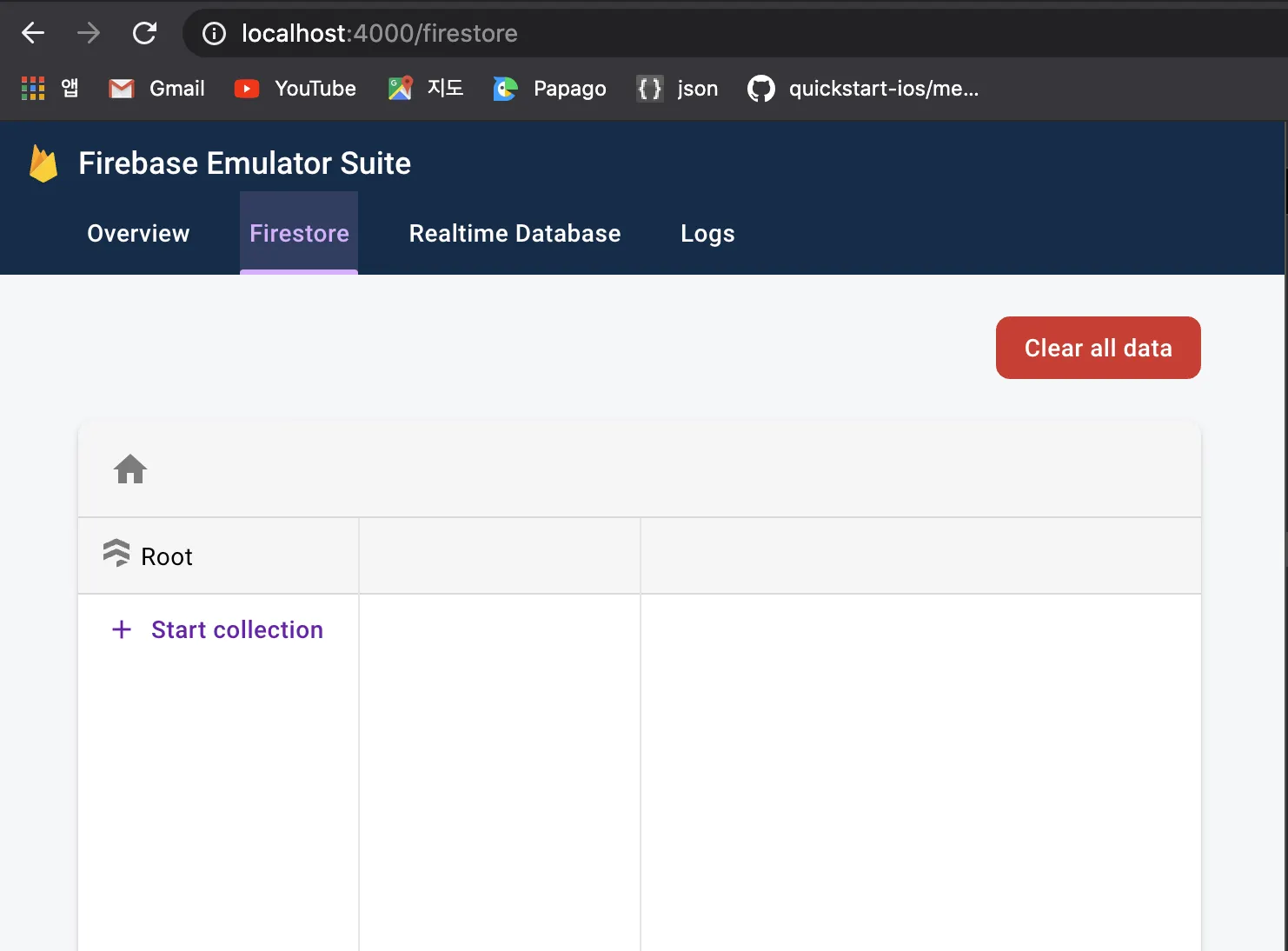Go back using the browser back arrow
Image resolution: width=1288 pixels, height=951 pixels.
point(33,33)
